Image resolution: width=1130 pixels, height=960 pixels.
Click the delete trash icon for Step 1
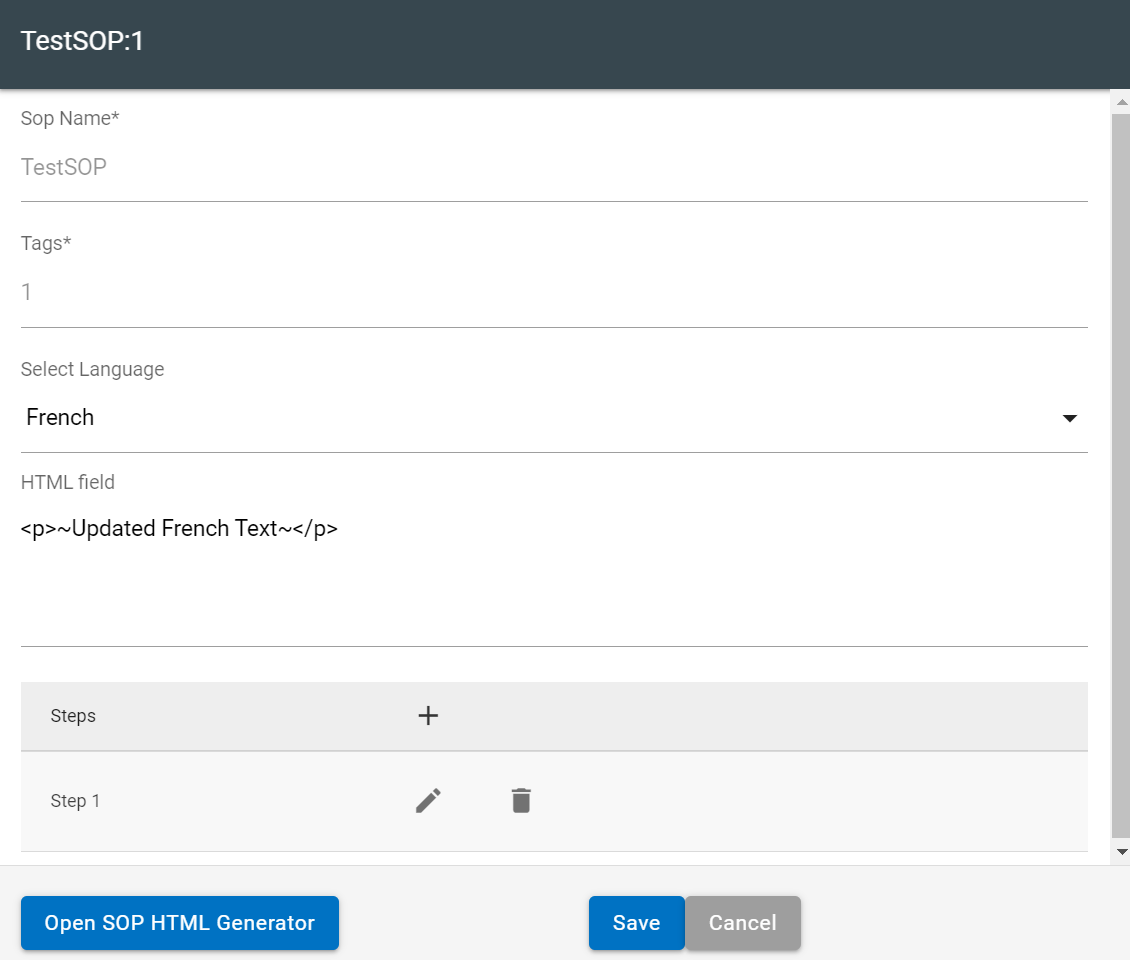click(x=520, y=800)
